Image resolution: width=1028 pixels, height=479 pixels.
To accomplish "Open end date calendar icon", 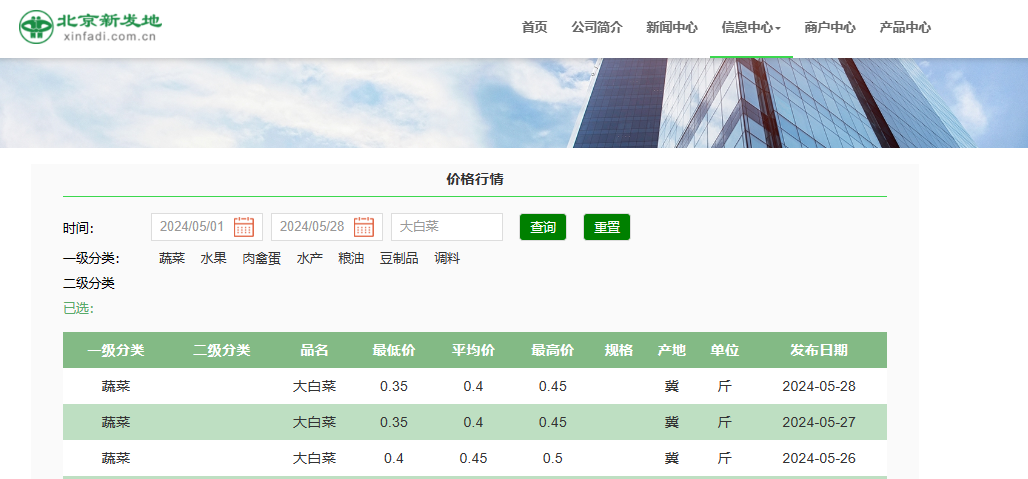I will 363,227.
